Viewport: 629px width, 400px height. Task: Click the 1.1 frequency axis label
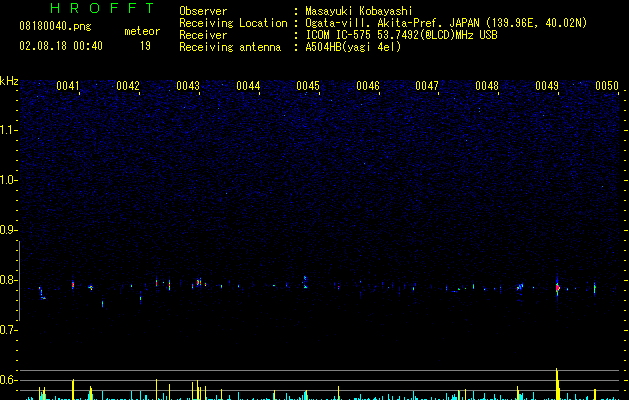click(8, 130)
